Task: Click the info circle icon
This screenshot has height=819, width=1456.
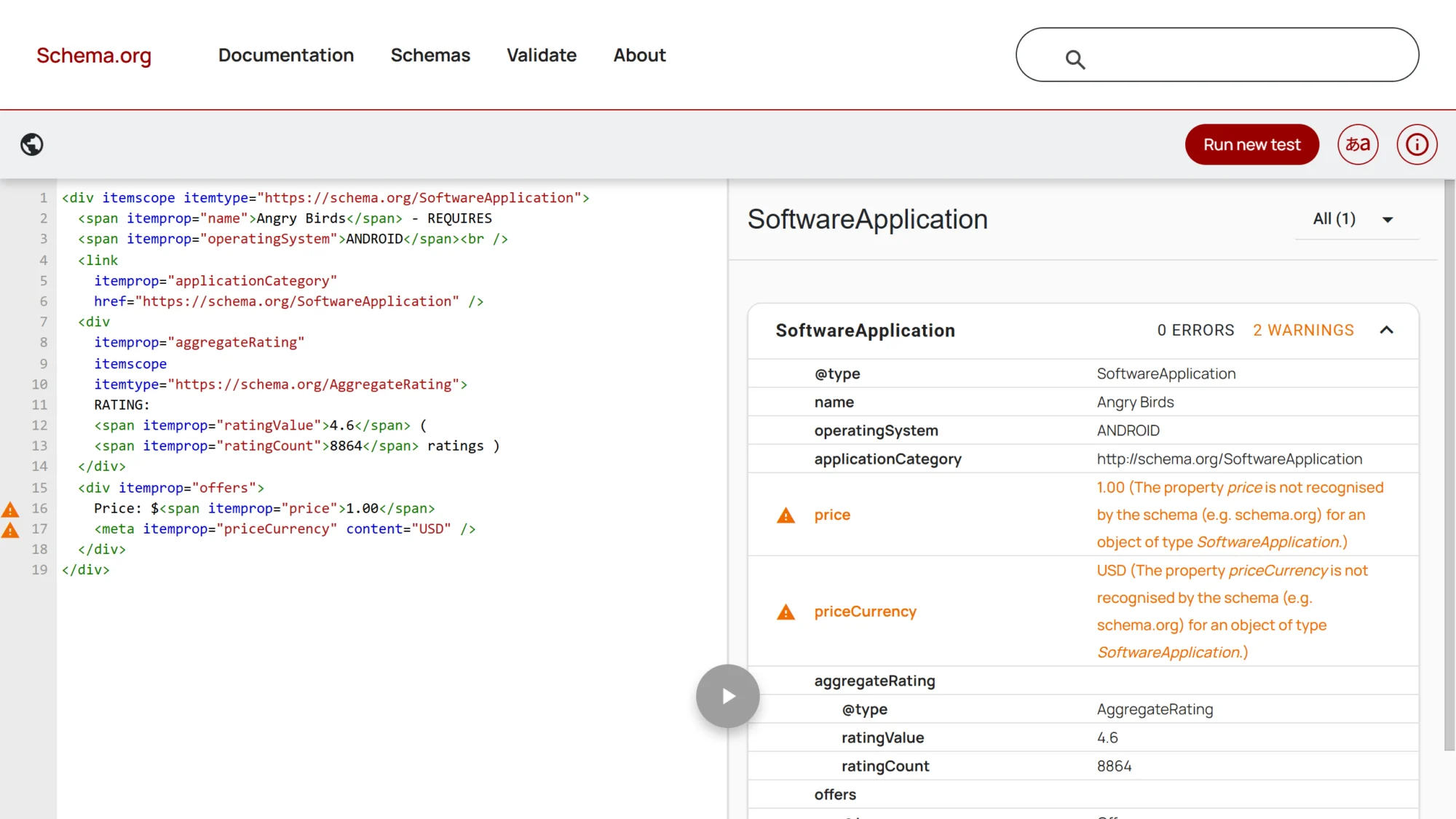Action: 1417,144
